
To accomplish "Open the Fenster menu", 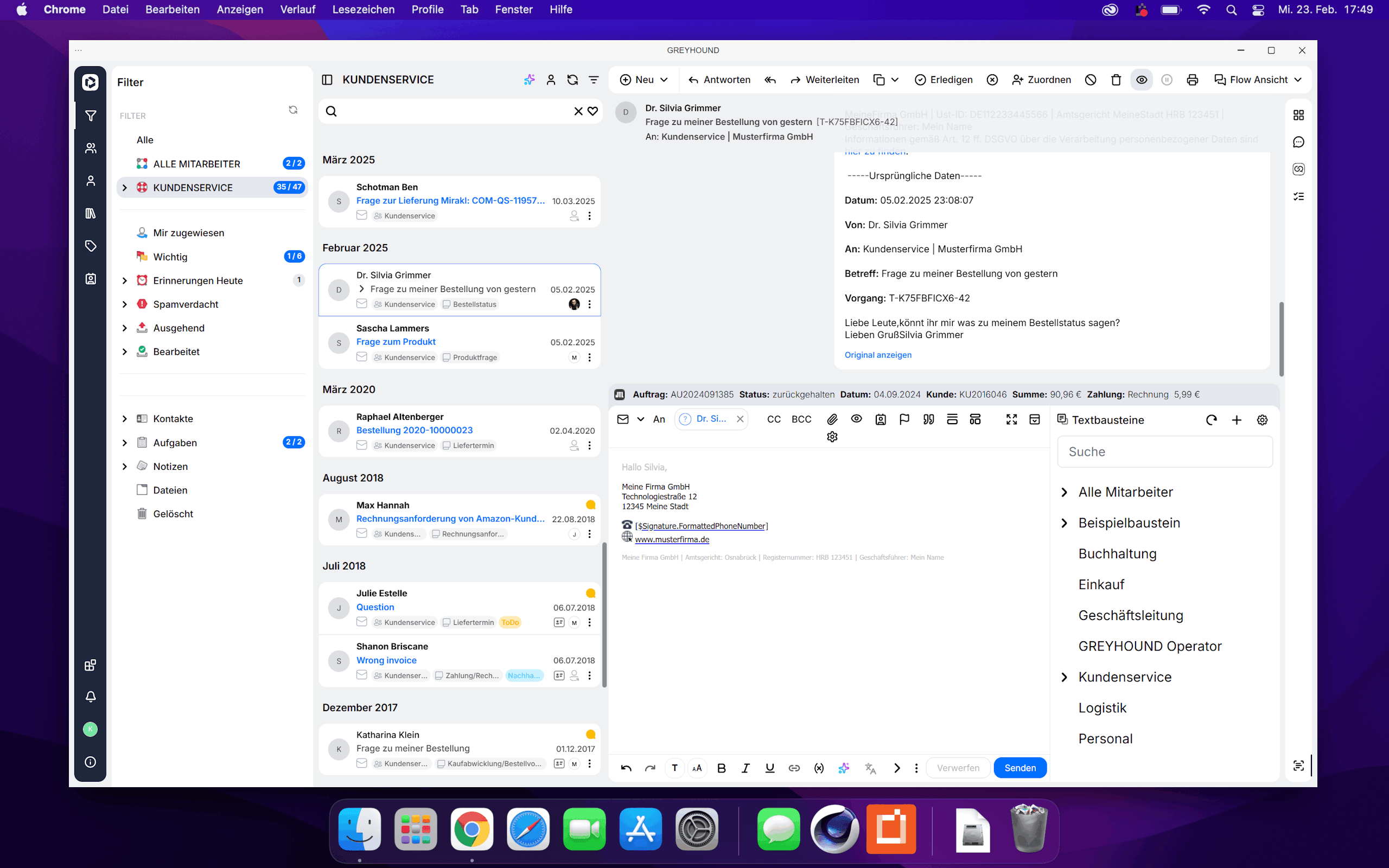I will [x=514, y=10].
